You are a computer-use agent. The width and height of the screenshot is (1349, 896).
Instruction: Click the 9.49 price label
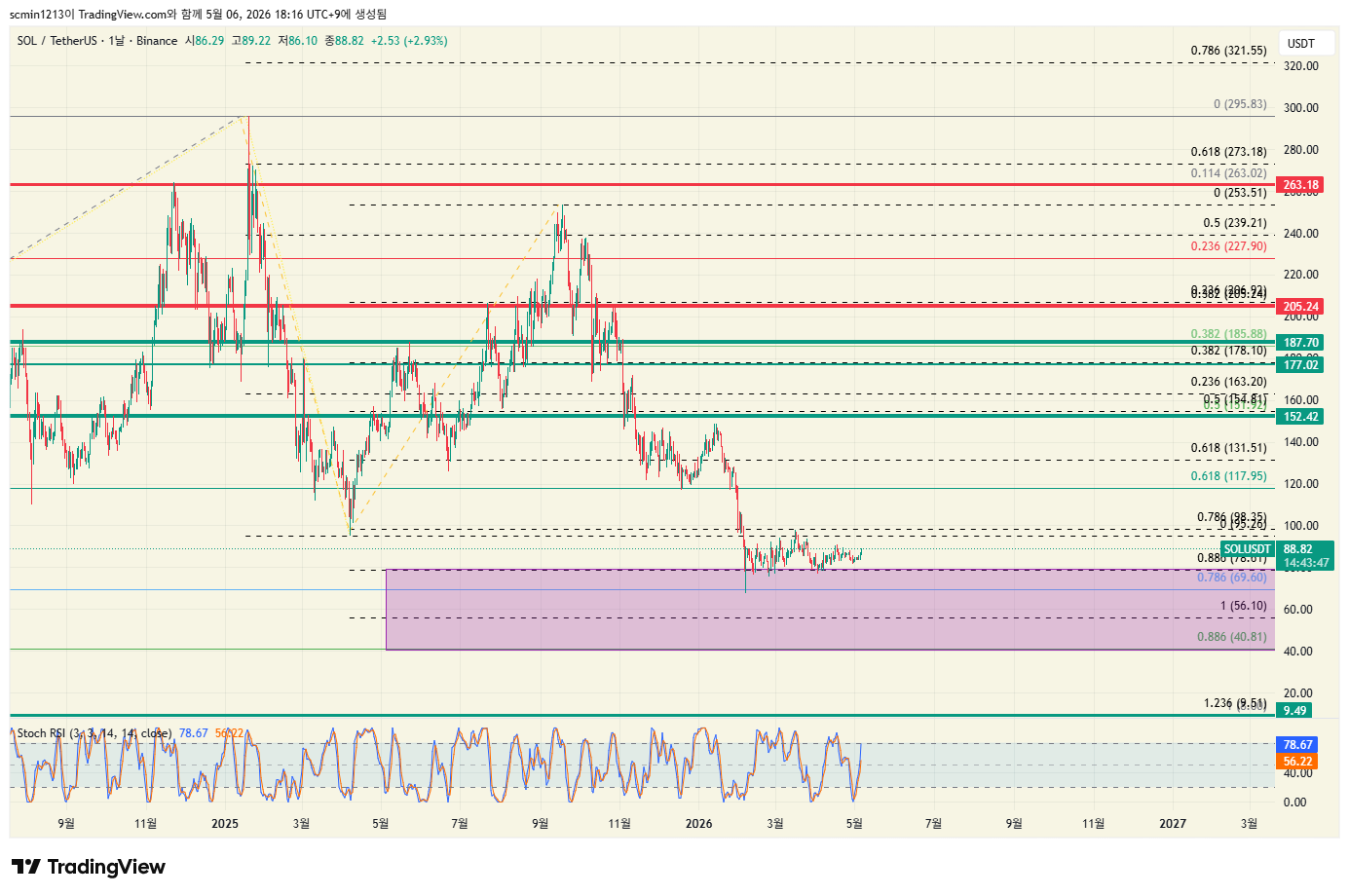point(1294,711)
